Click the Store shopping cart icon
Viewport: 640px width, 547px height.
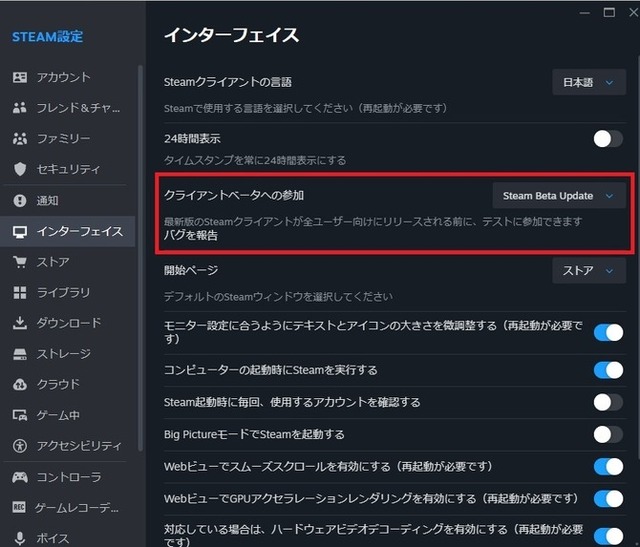click(x=19, y=262)
